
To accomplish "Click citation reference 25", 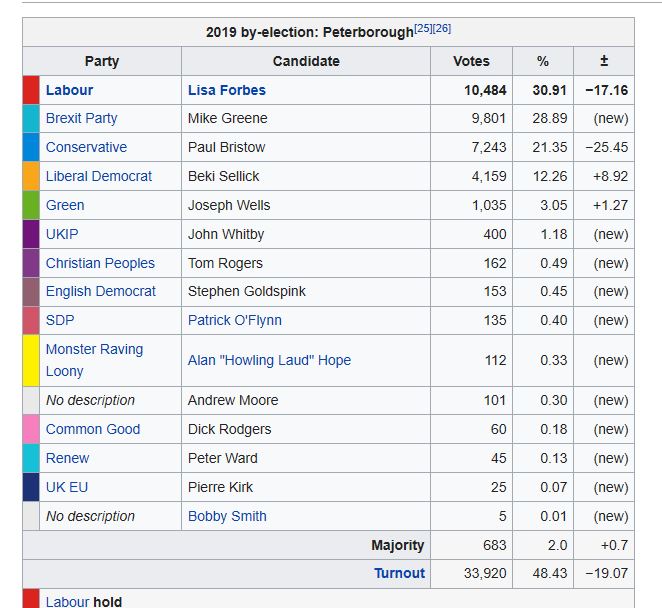I will (423, 29).
